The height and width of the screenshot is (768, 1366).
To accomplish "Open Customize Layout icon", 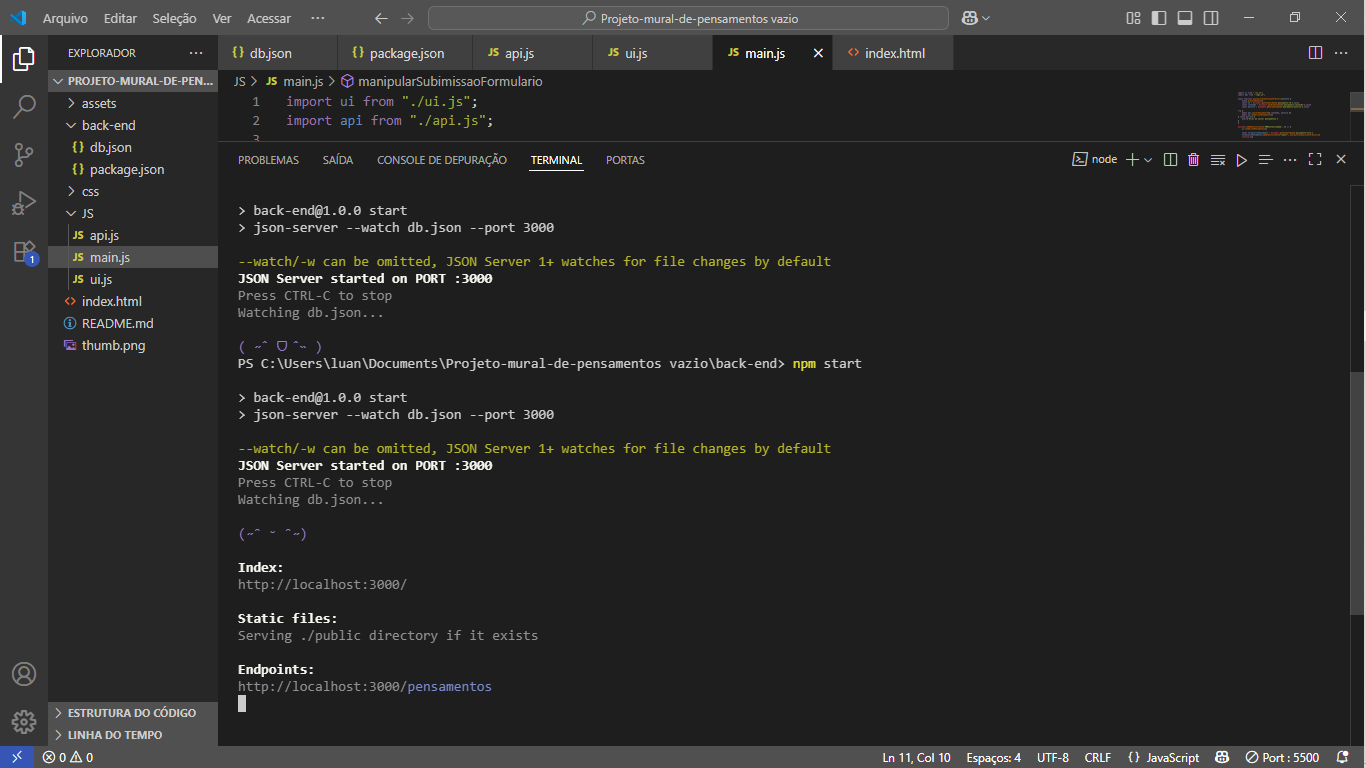I will 1133,18.
